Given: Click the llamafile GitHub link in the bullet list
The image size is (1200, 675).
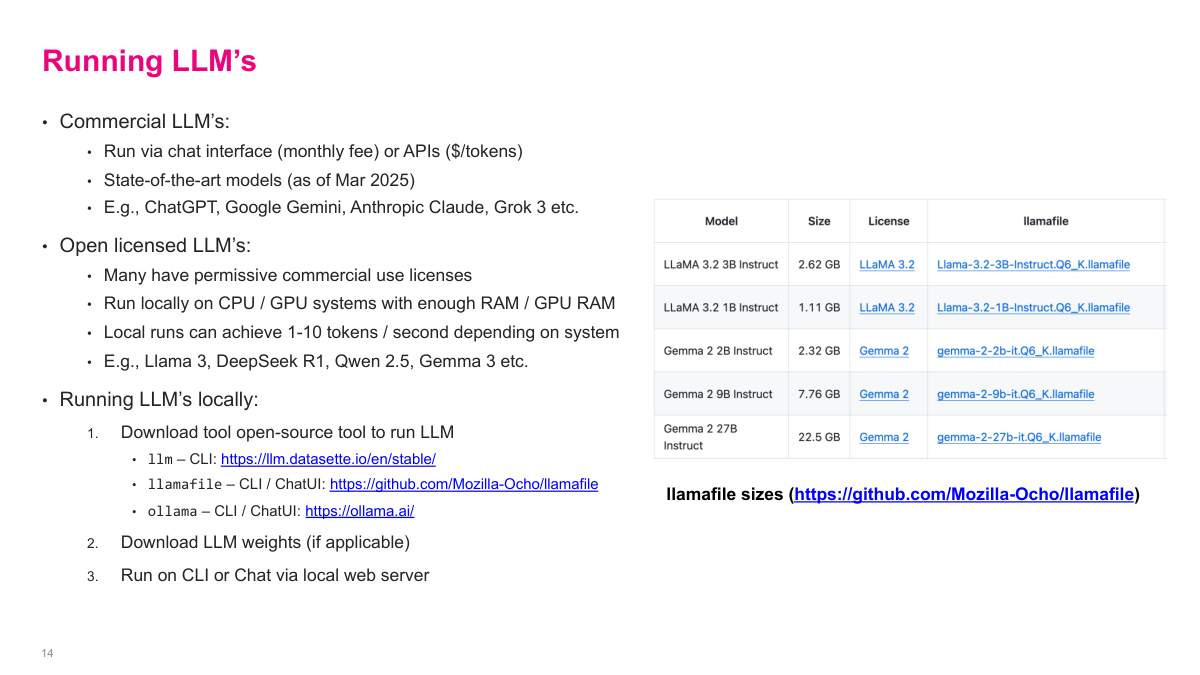Looking at the screenshot, I should pos(464,484).
